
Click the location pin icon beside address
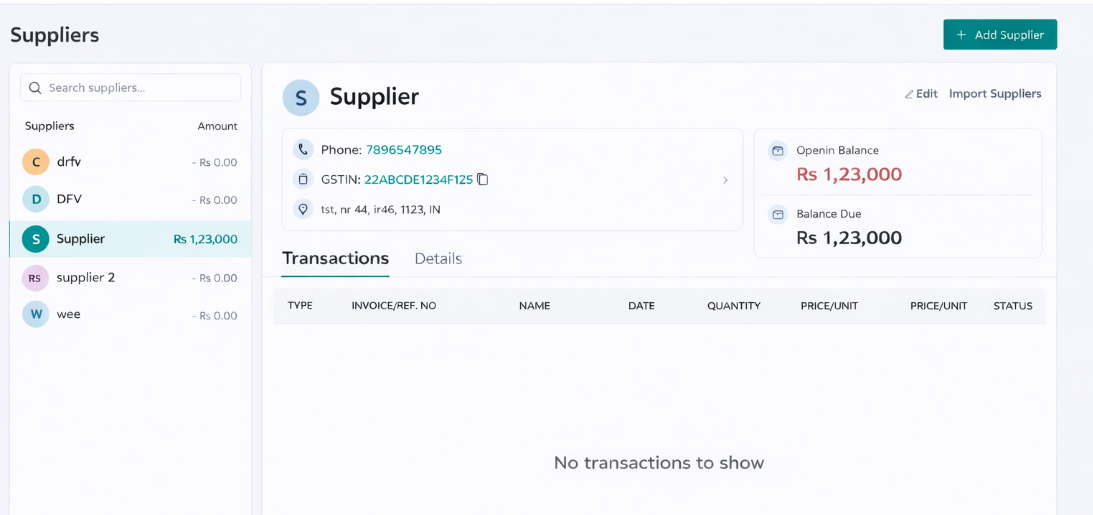pos(303,210)
